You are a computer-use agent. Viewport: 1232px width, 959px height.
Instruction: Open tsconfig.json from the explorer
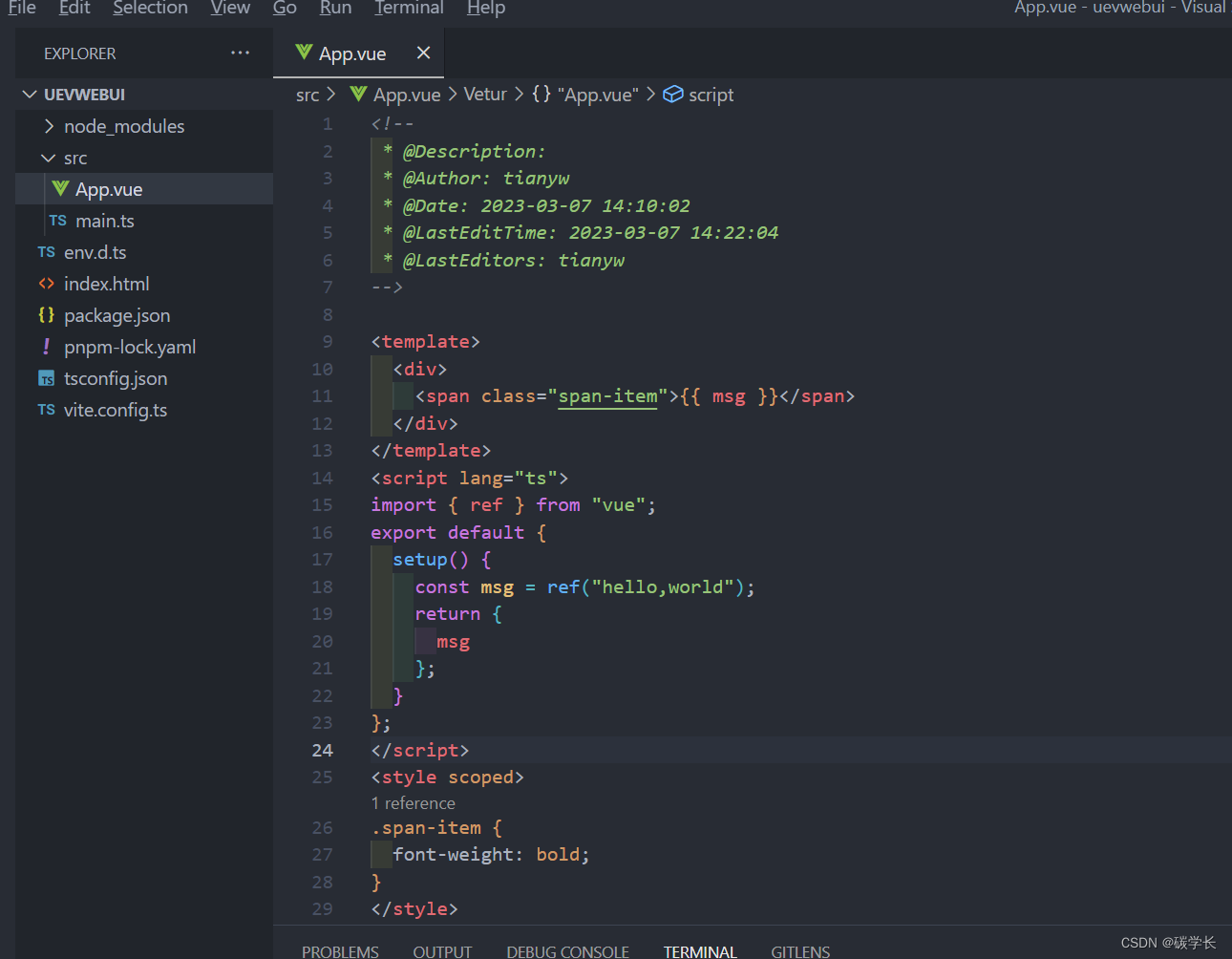144,378
